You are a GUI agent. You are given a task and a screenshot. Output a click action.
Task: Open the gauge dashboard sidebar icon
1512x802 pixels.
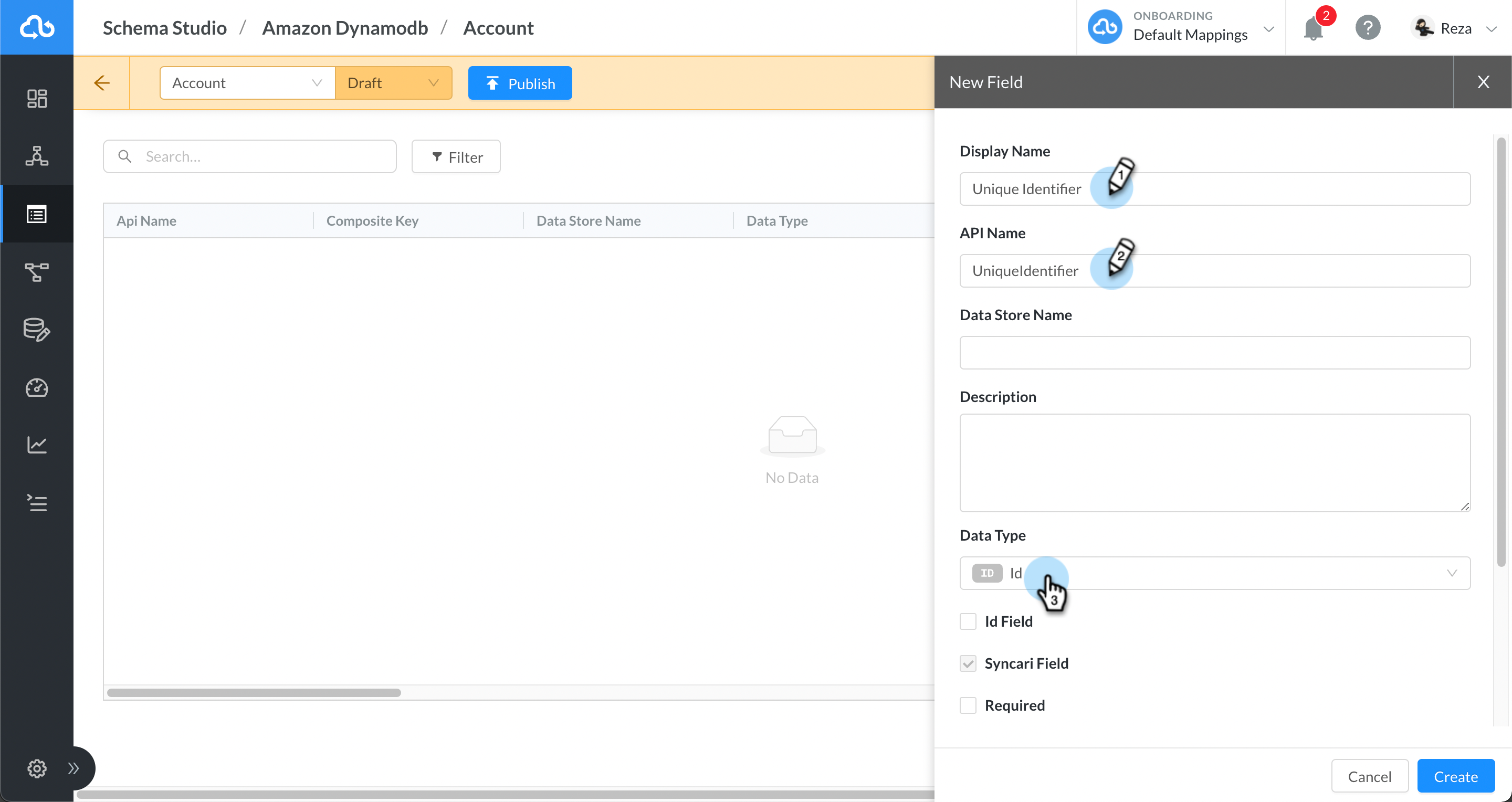click(x=36, y=388)
